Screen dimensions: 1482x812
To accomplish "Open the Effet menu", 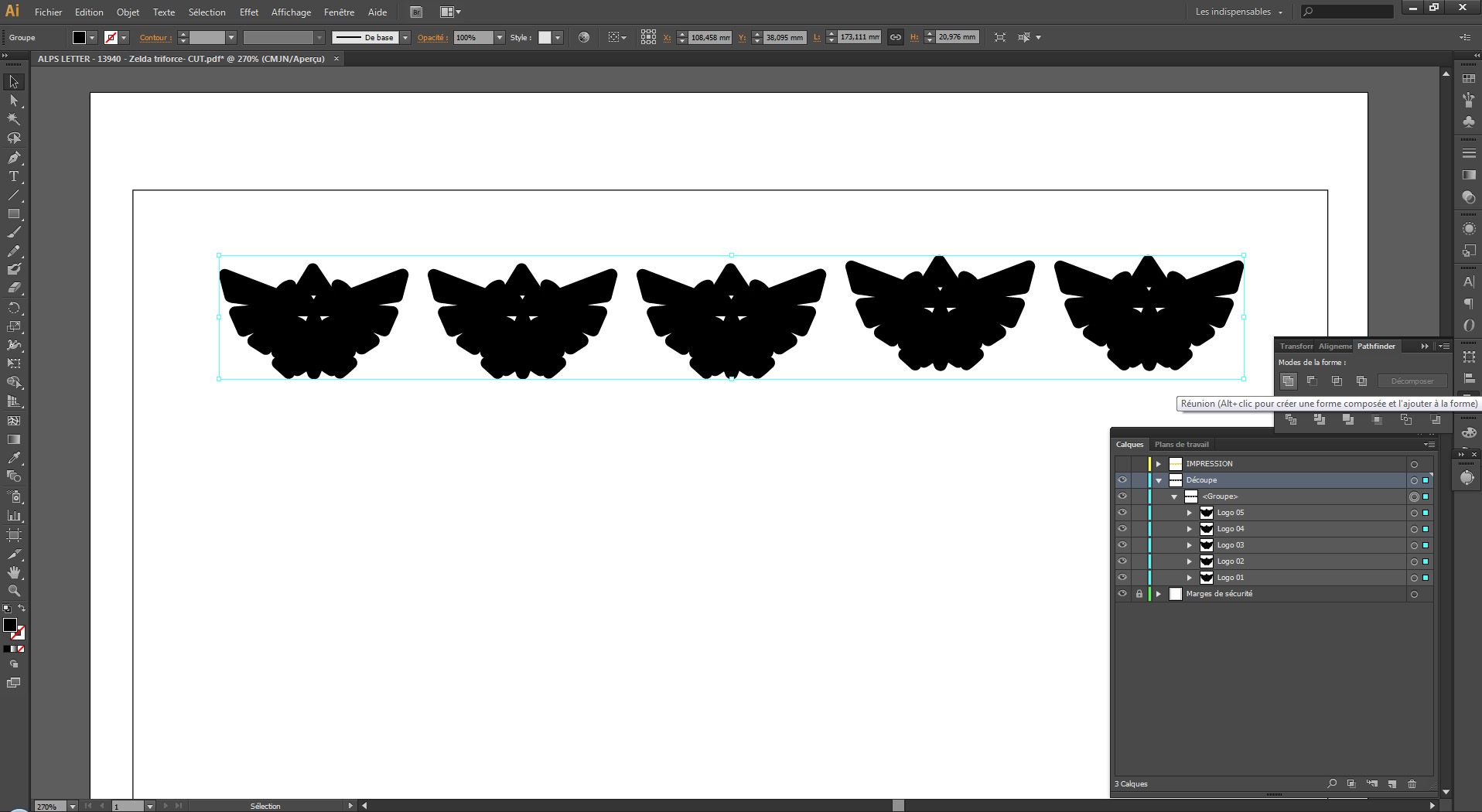I will [248, 12].
